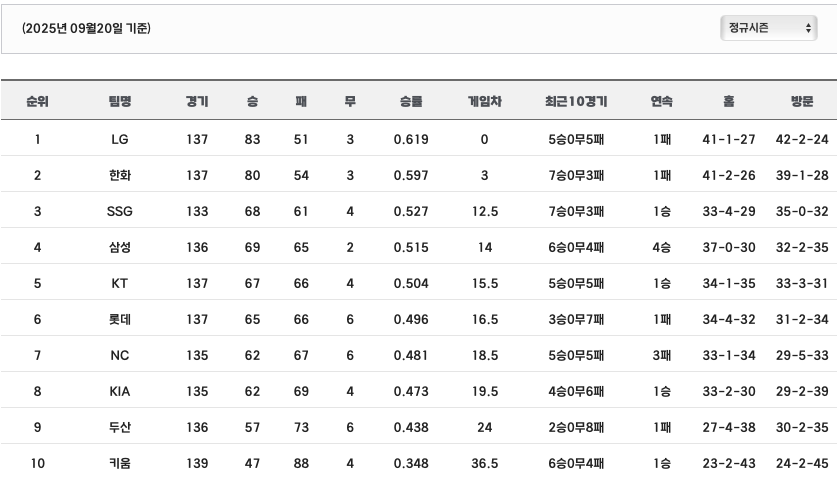Click 삼성's win rate 0.515
The width and height of the screenshot is (837, 478).
click(411, 247)
